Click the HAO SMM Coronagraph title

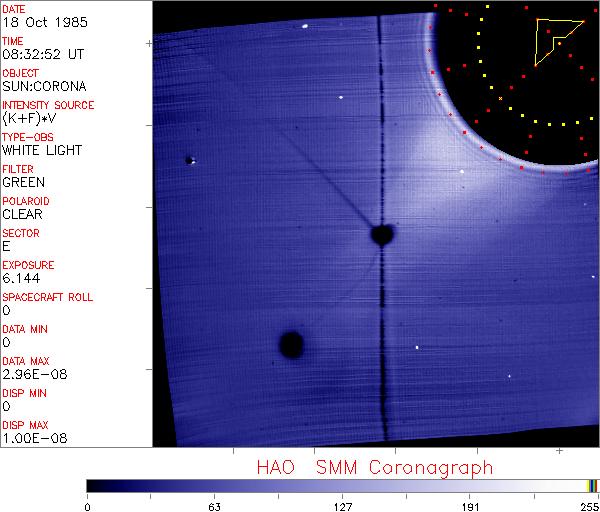(374, 467)
